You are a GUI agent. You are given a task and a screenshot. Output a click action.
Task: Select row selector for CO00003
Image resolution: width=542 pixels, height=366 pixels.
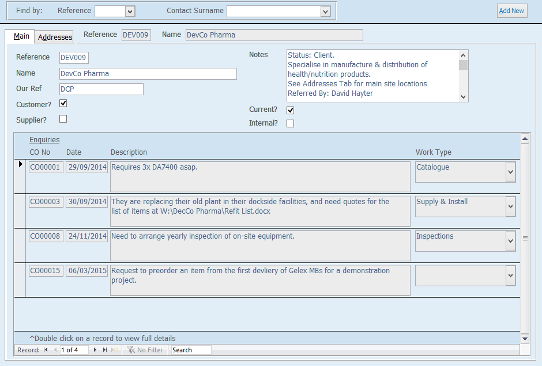20,211
